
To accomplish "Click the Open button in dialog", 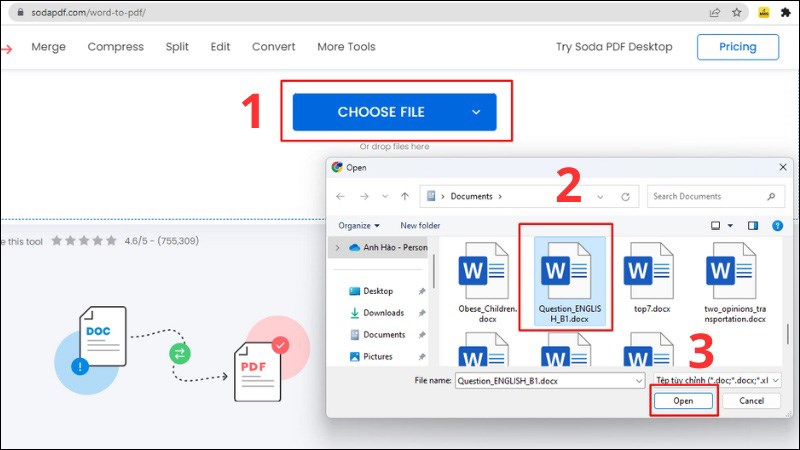I will coord(683,401).
